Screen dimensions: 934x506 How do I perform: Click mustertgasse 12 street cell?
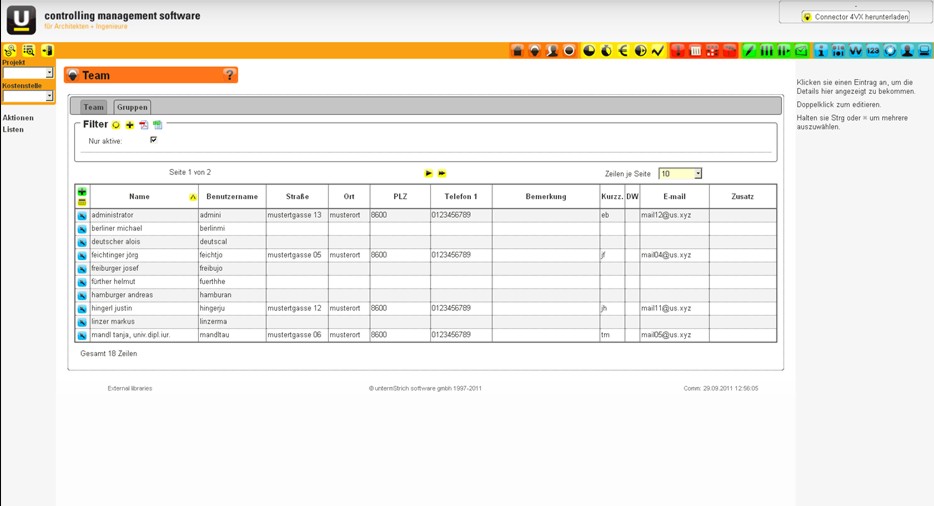click(x=297, y=309)
